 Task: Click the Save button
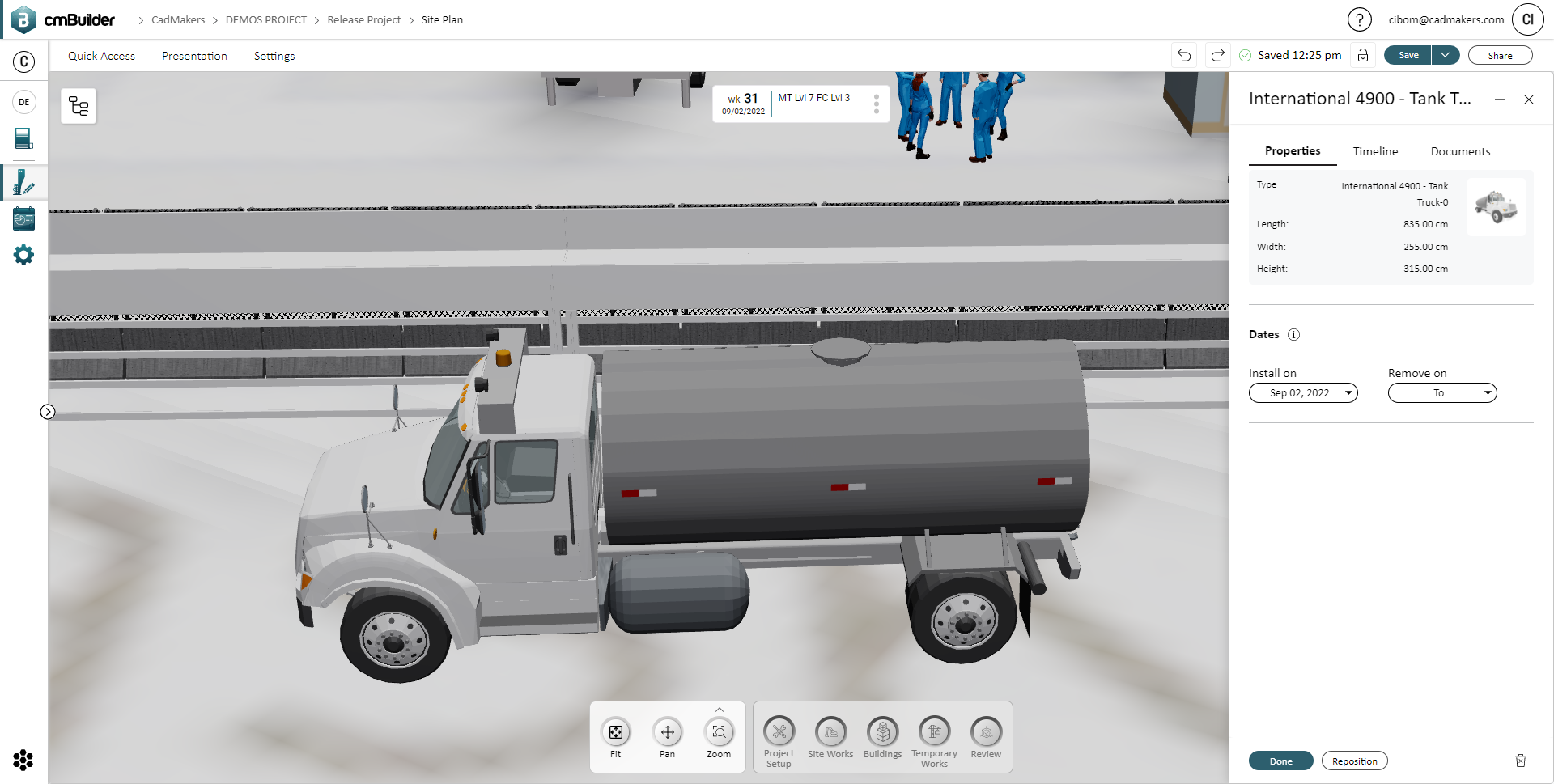pos(1408,55)
